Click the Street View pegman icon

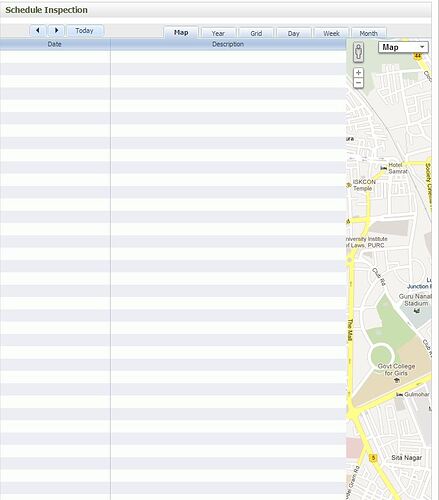[358, 52]
